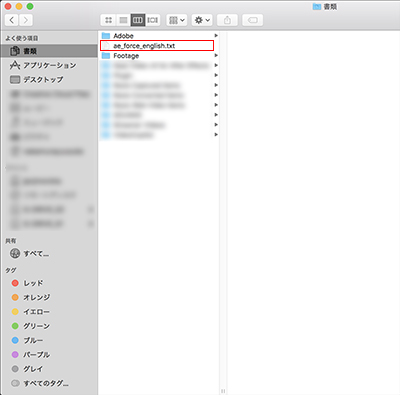Select the グレイ tag label

pos(33,369)
